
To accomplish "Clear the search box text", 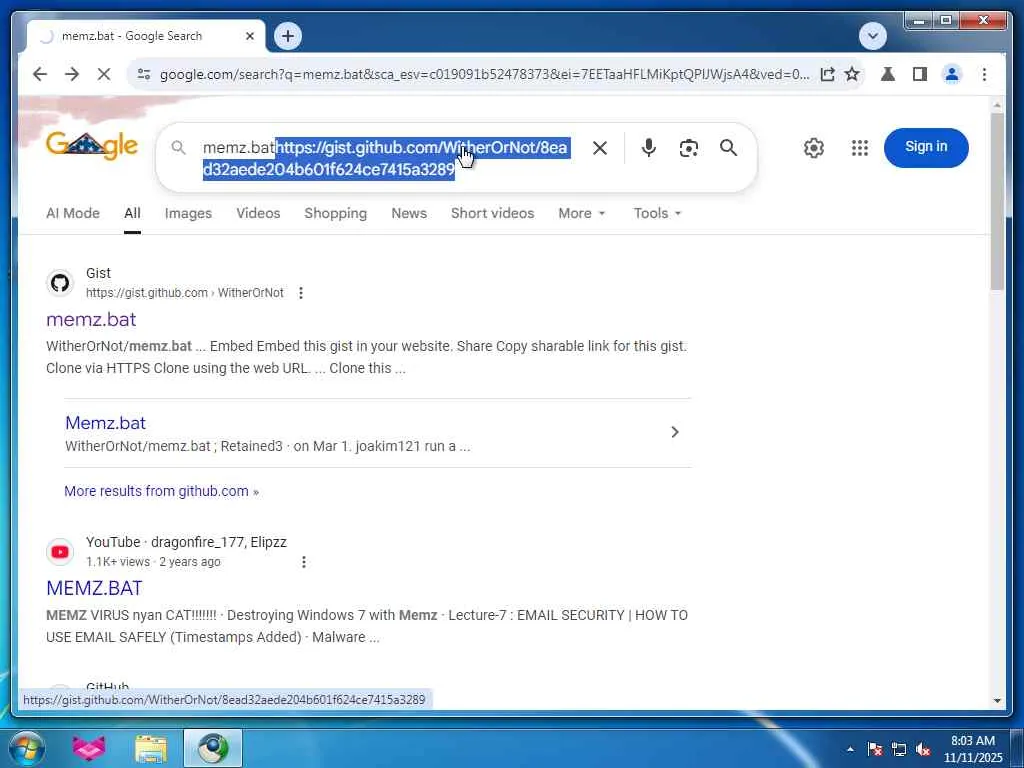I will coord(600,148).
